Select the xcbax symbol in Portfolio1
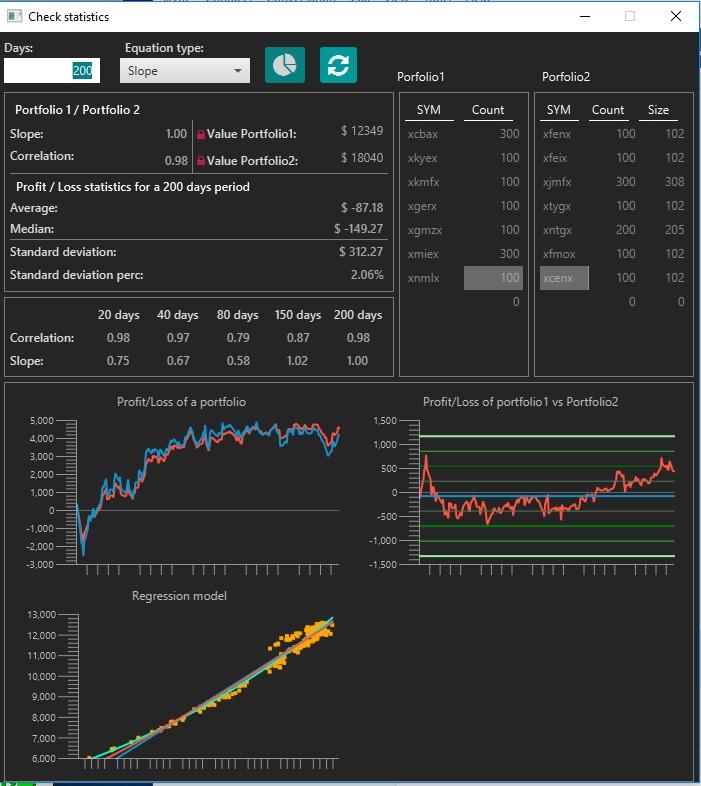701x786 pixels. (423, 134)
